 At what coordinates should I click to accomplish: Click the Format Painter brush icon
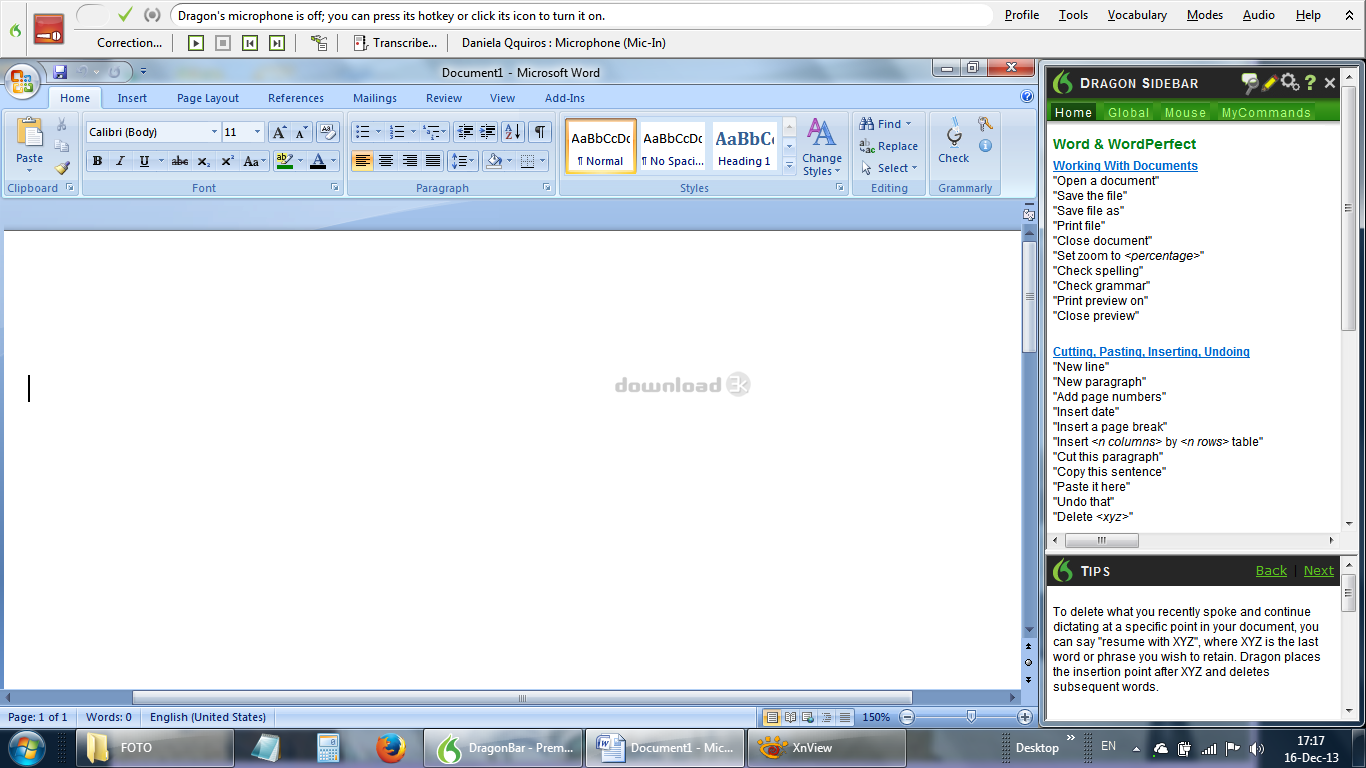[62, 168]
